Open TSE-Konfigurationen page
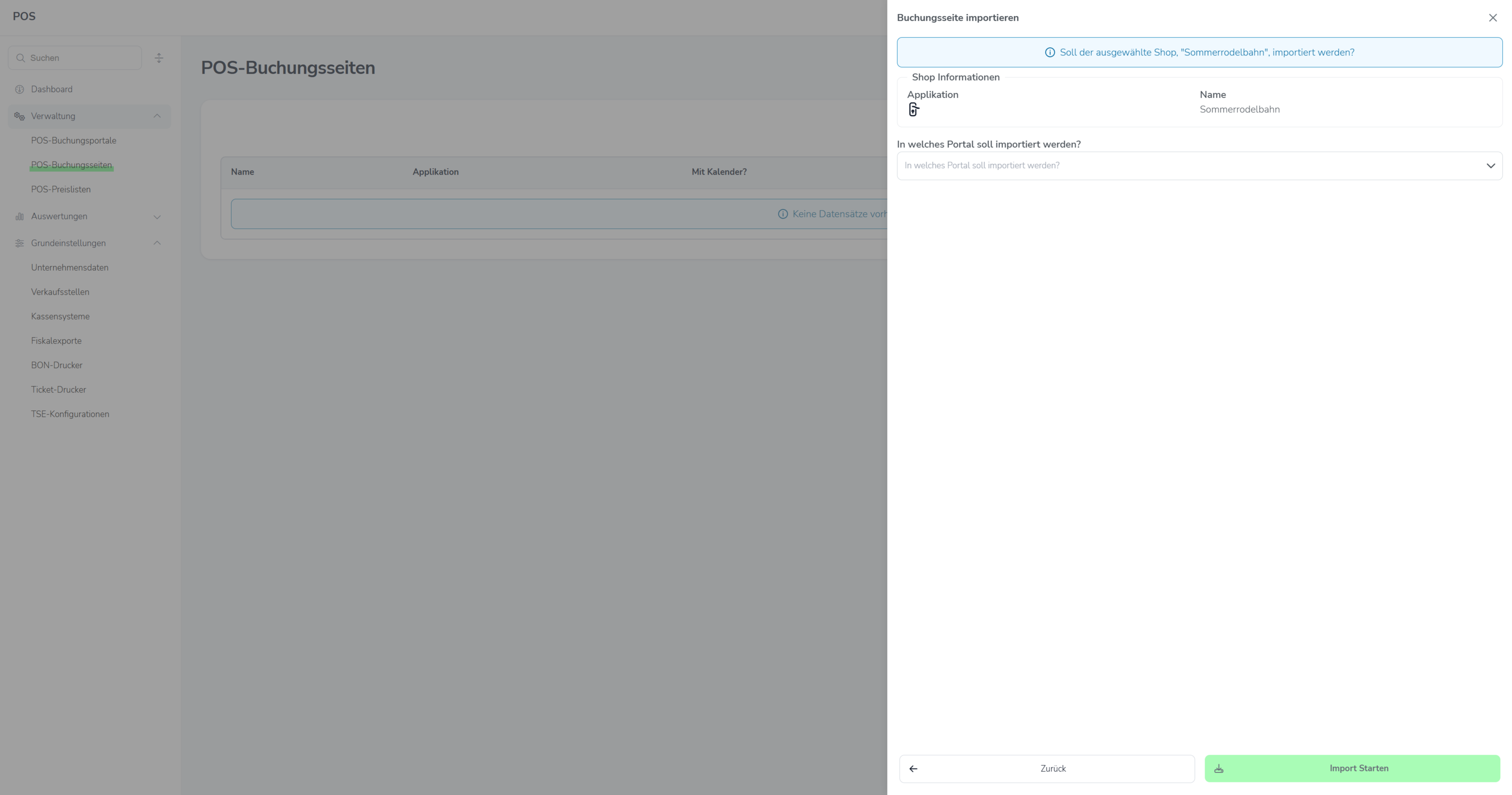 [70, 414]
